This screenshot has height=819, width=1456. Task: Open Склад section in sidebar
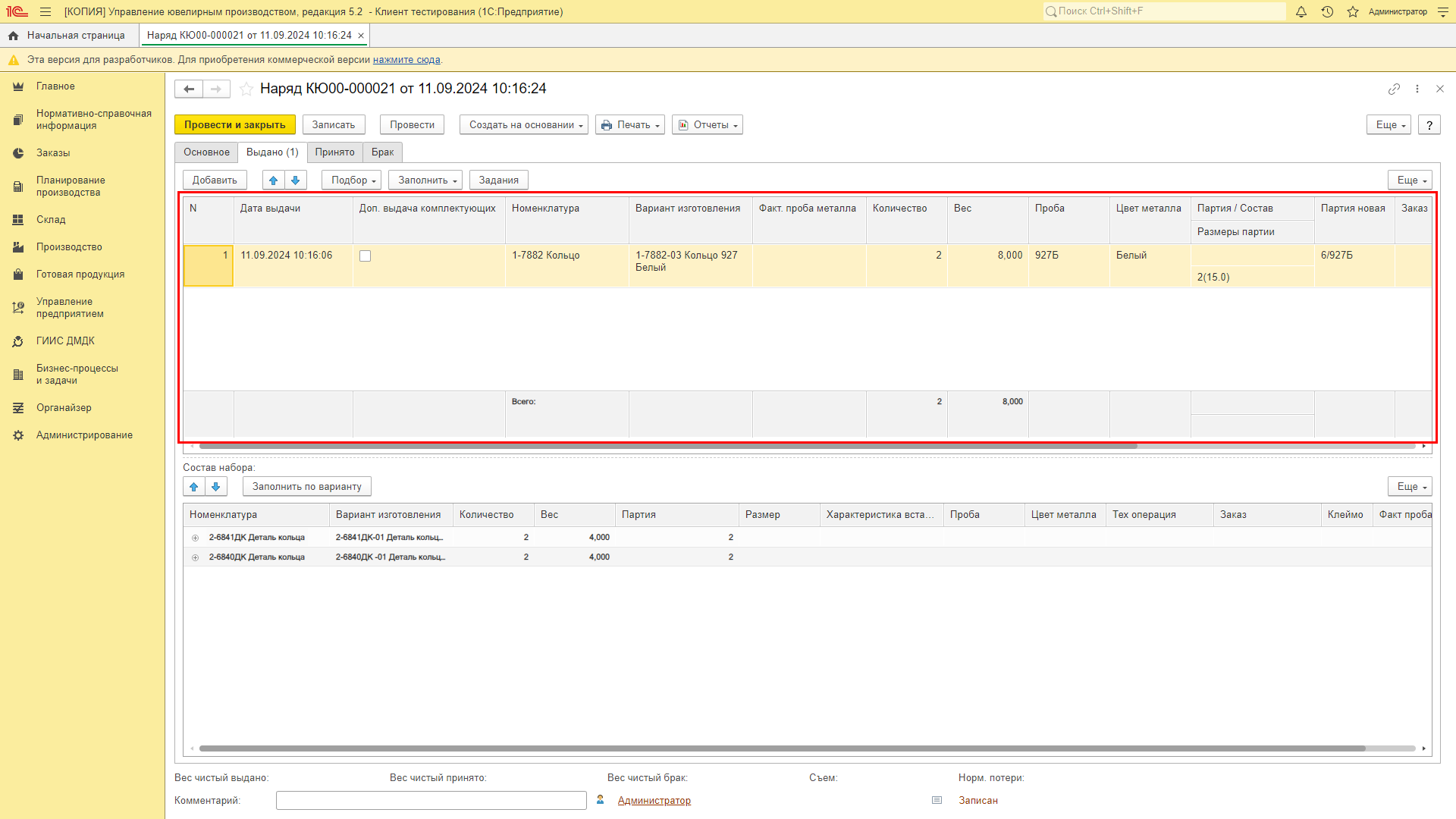51,220
